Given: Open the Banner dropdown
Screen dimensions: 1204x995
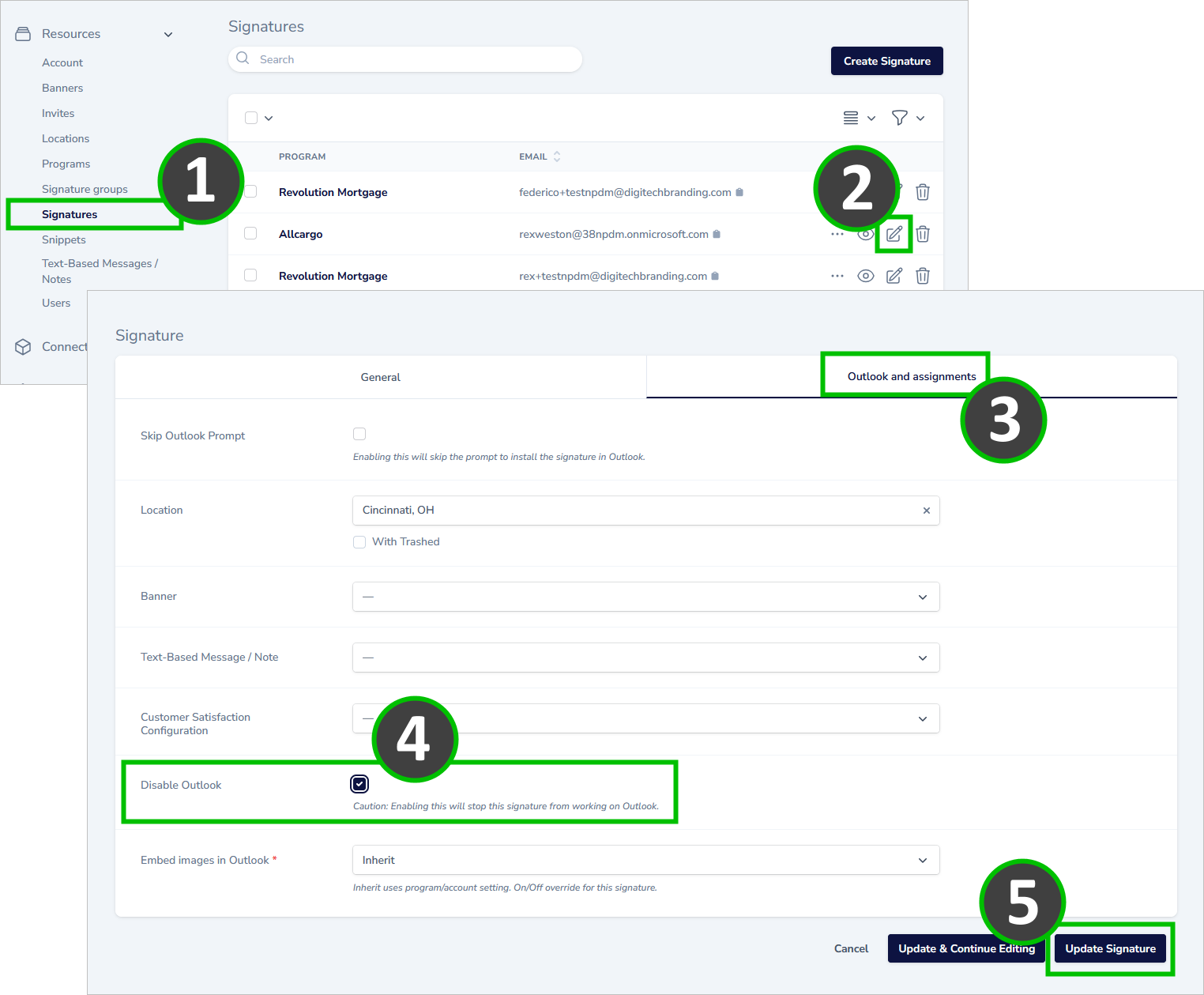Looking at the screenshot, I should pyautogui.click(x=645, y=597).
